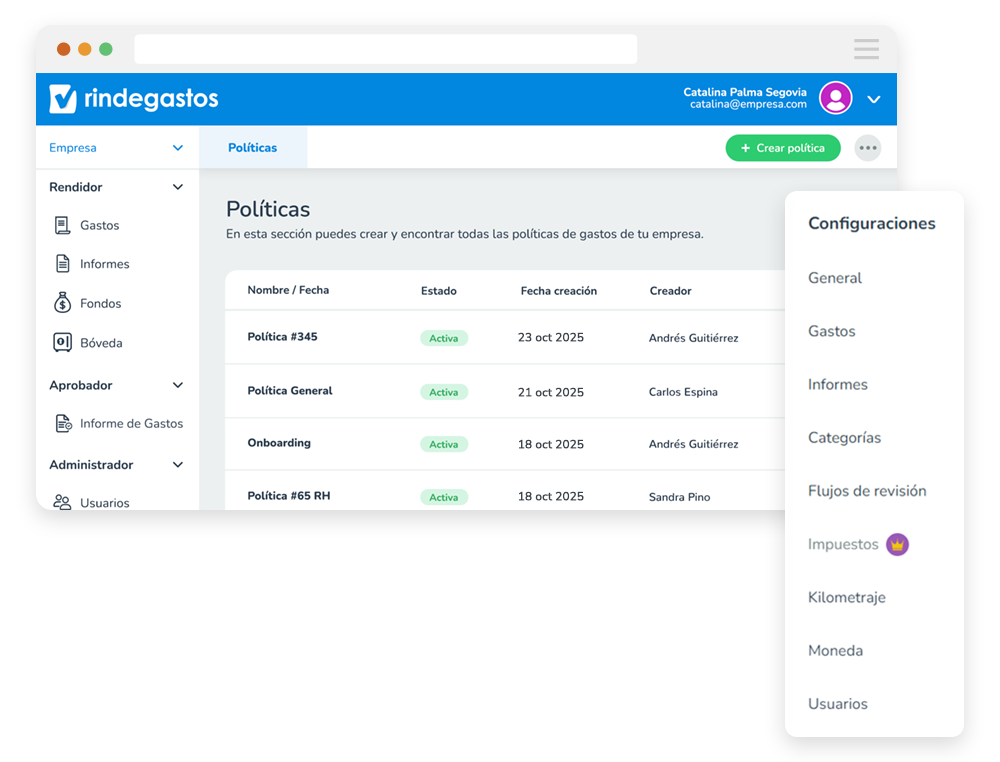Collapse the Administrador section chevron
1000x762 pixels.
[x=177, y=465]
